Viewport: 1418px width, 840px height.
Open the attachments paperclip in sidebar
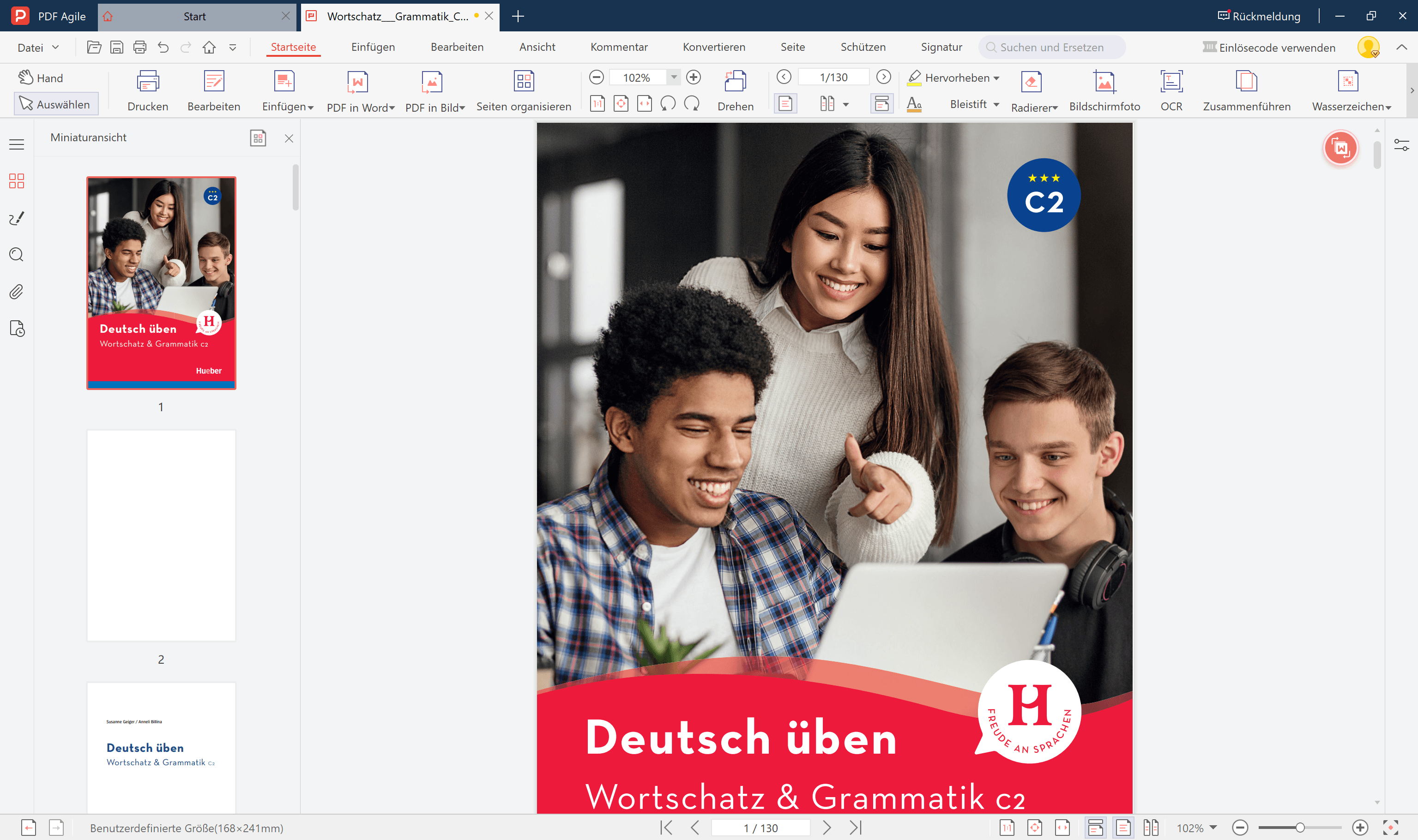[17, 292]
